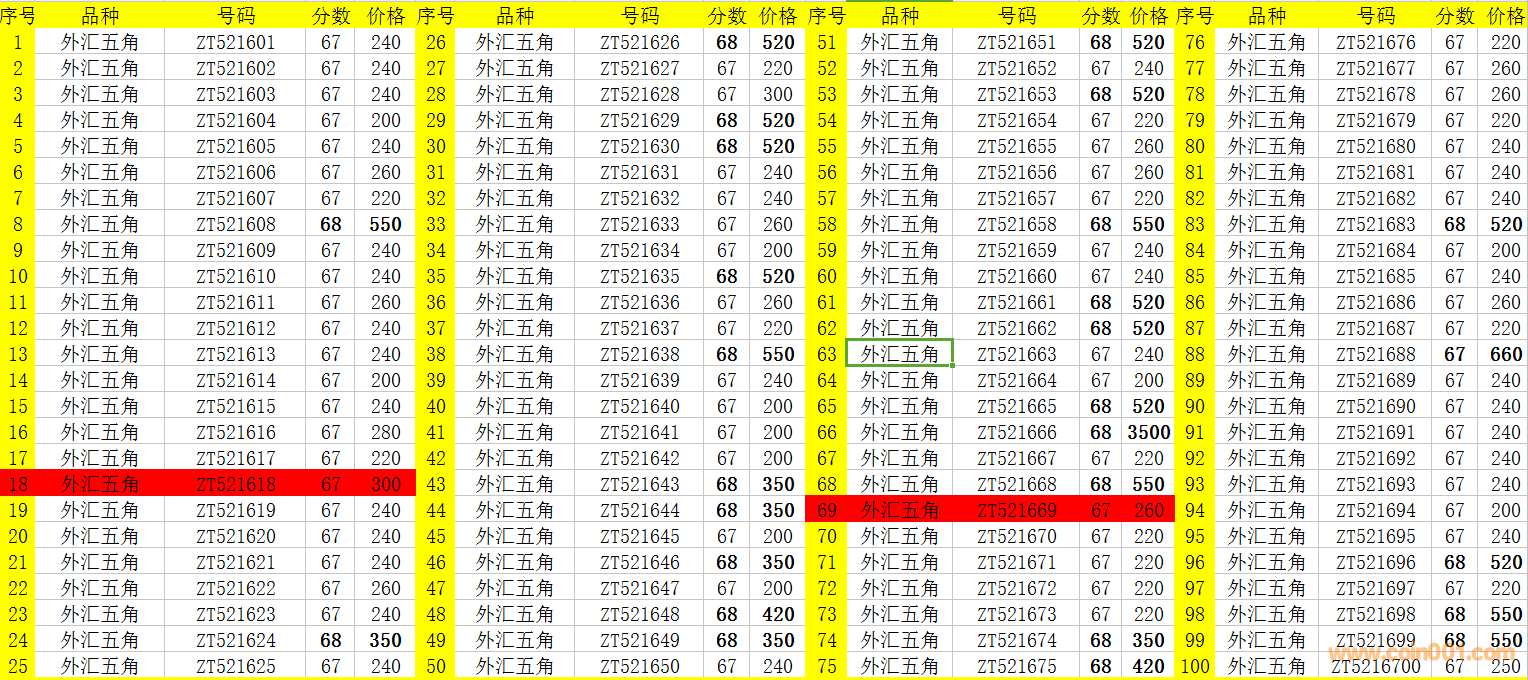Click the code cell ZT521626
Image resolution: width=1528 pixels, height=680 pixels.
[x=639, y=42]
